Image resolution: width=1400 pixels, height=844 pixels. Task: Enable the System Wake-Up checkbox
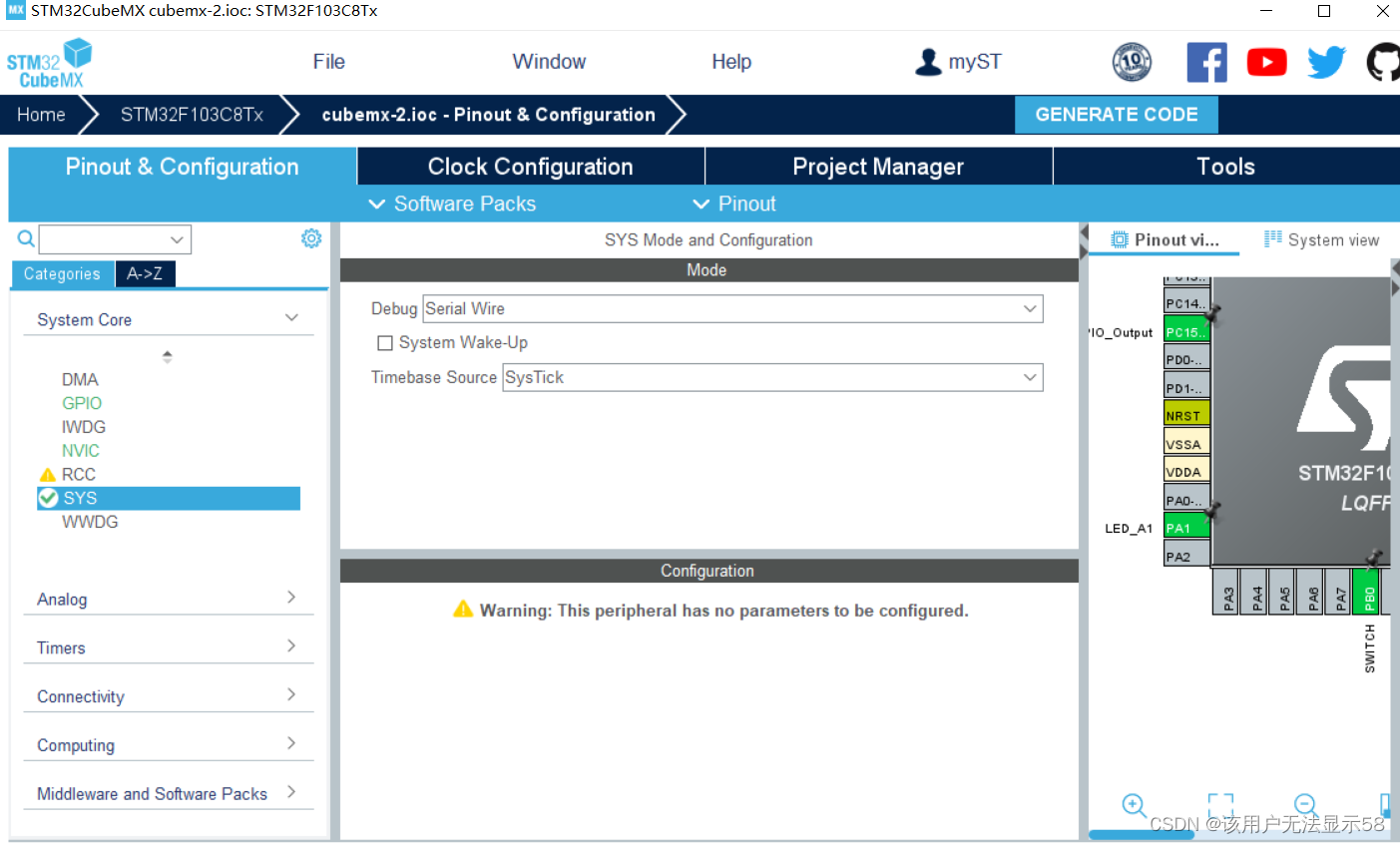385,343
